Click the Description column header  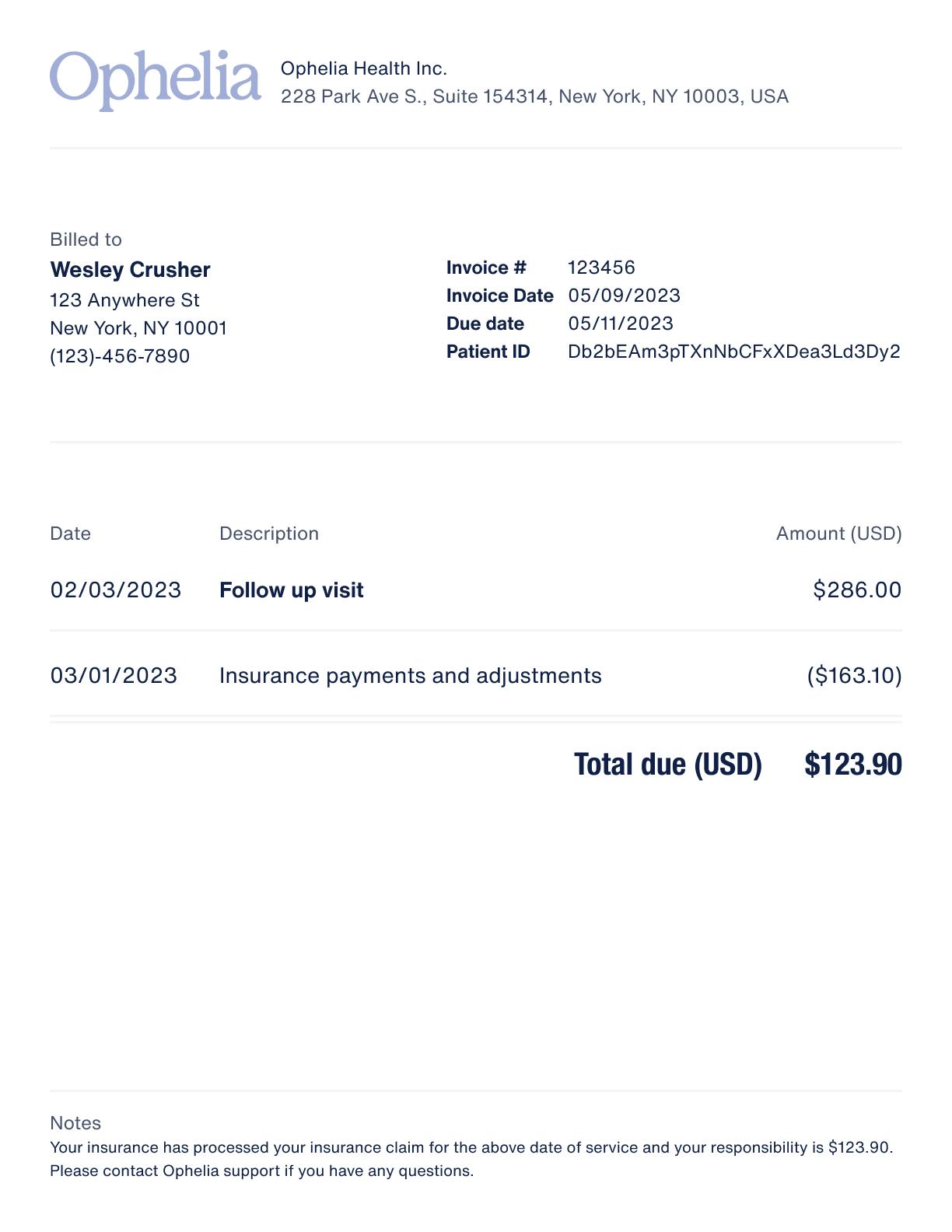click(x=269, y=534)
